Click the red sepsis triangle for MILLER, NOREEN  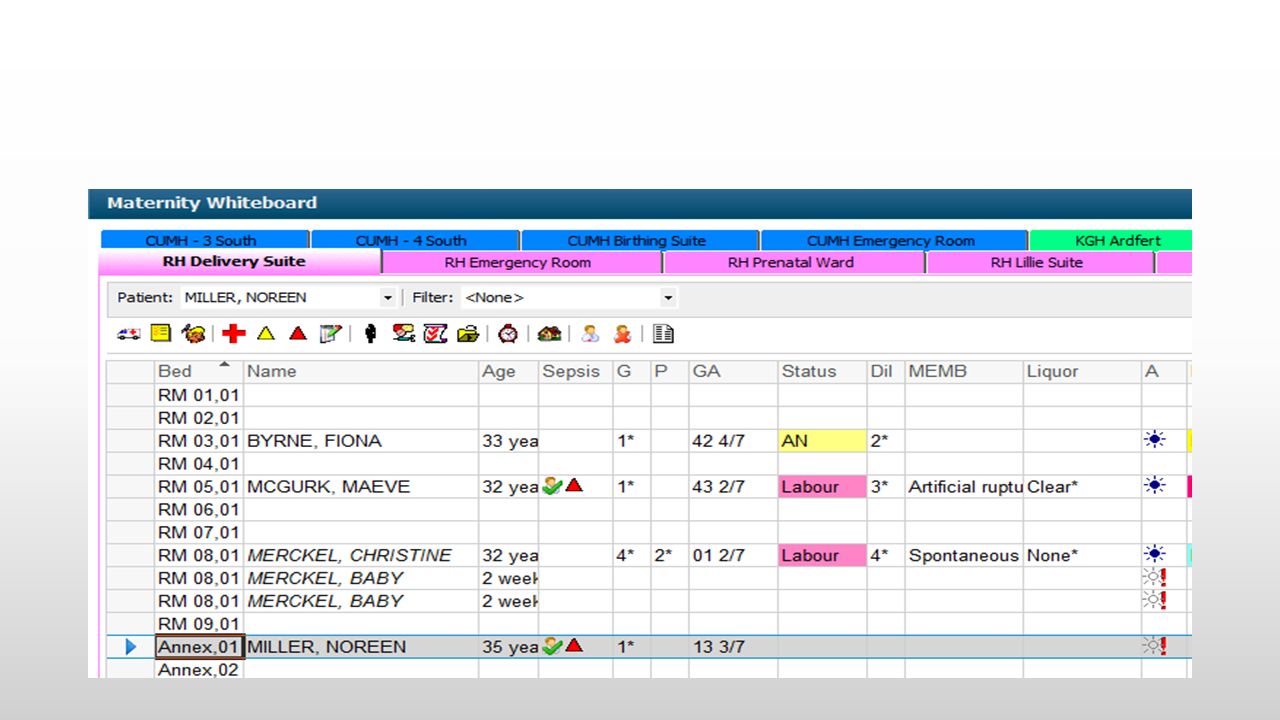574,645
